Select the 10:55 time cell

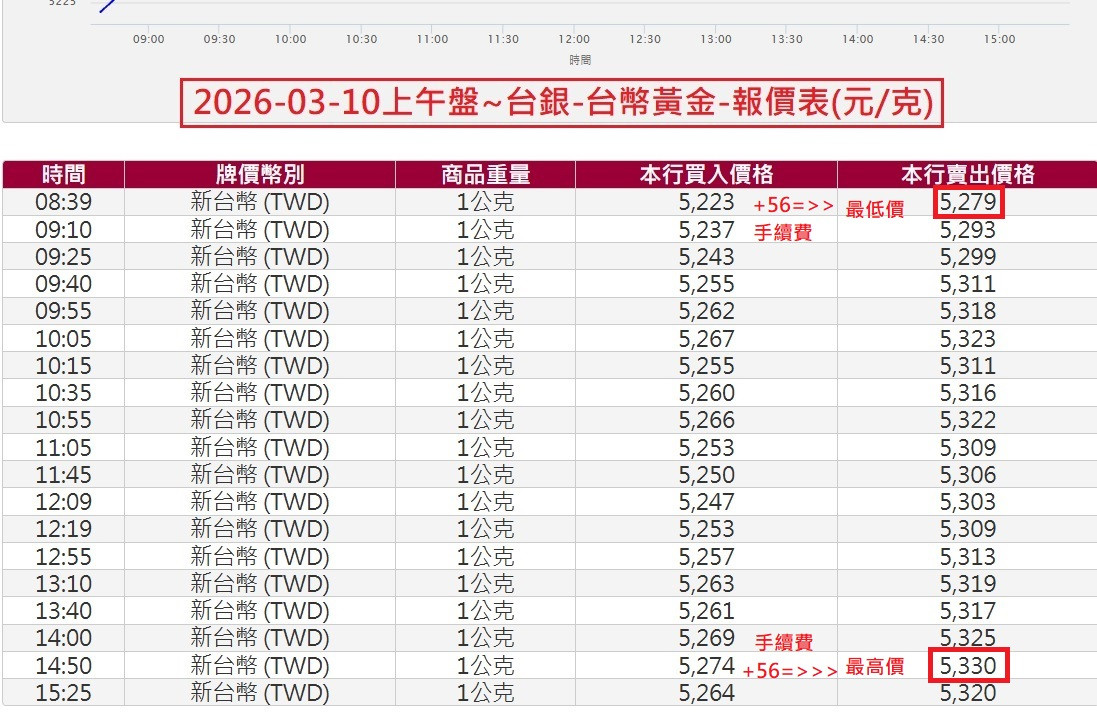click(x=64, y=421)
